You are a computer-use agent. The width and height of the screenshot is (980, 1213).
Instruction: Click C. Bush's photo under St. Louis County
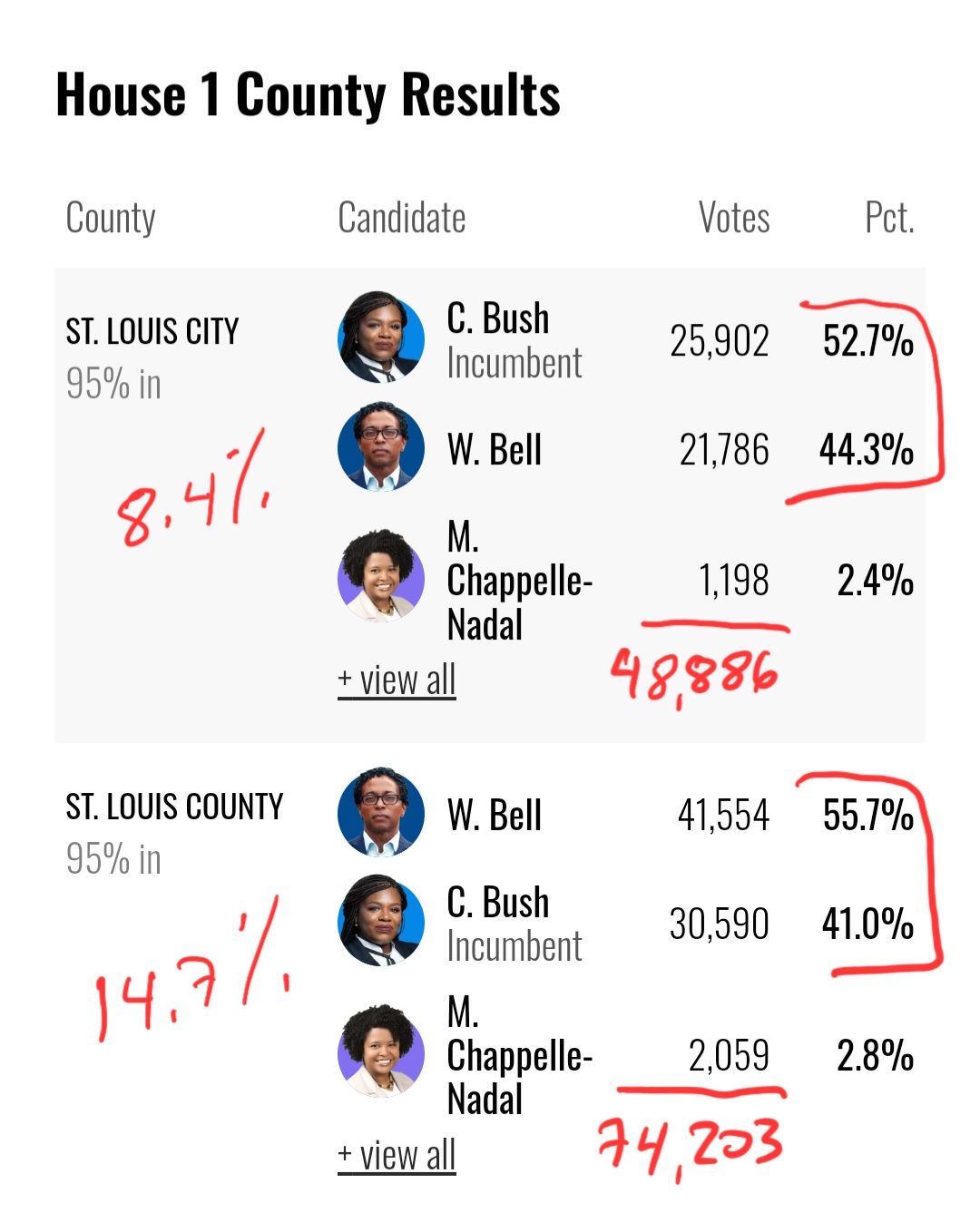click(381, 921)
